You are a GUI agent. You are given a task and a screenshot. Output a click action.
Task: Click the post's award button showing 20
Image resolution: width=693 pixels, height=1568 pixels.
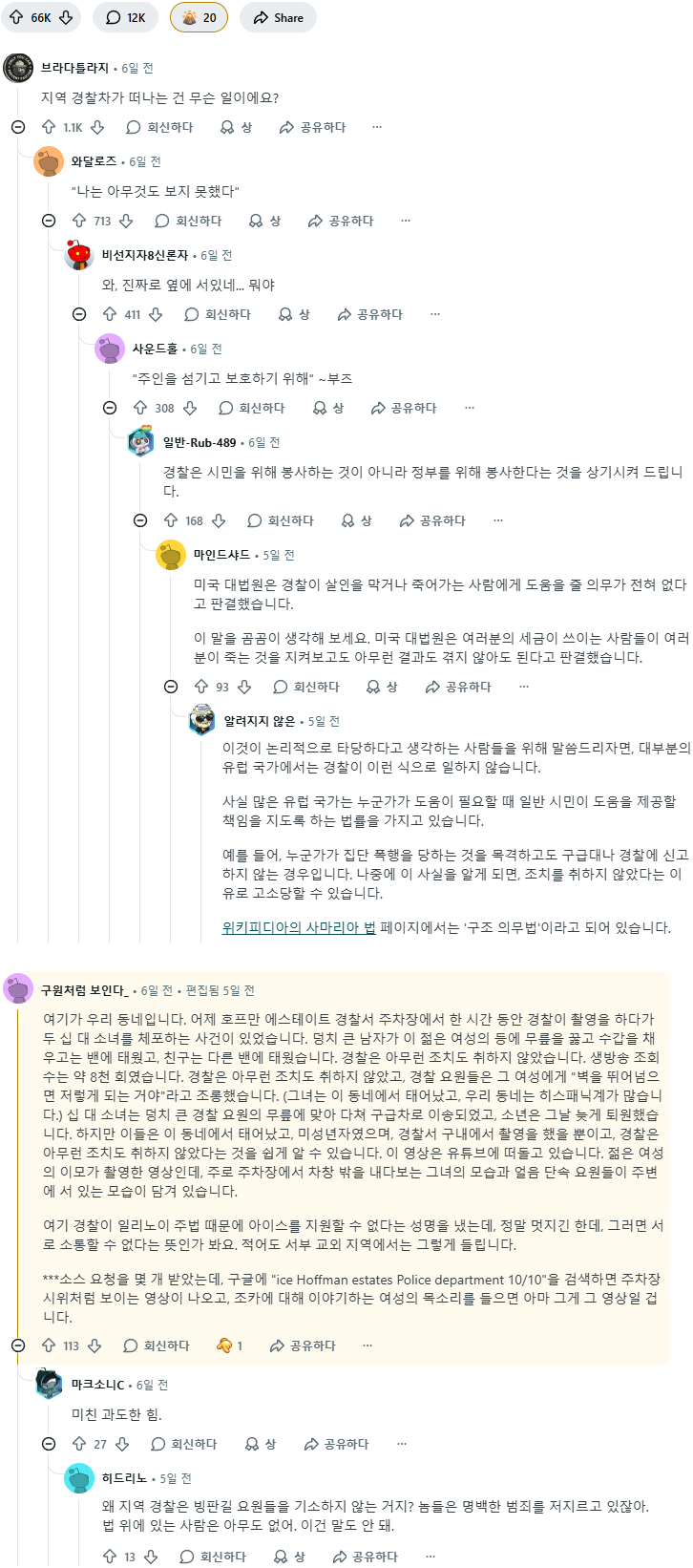(x=199, y=17)
